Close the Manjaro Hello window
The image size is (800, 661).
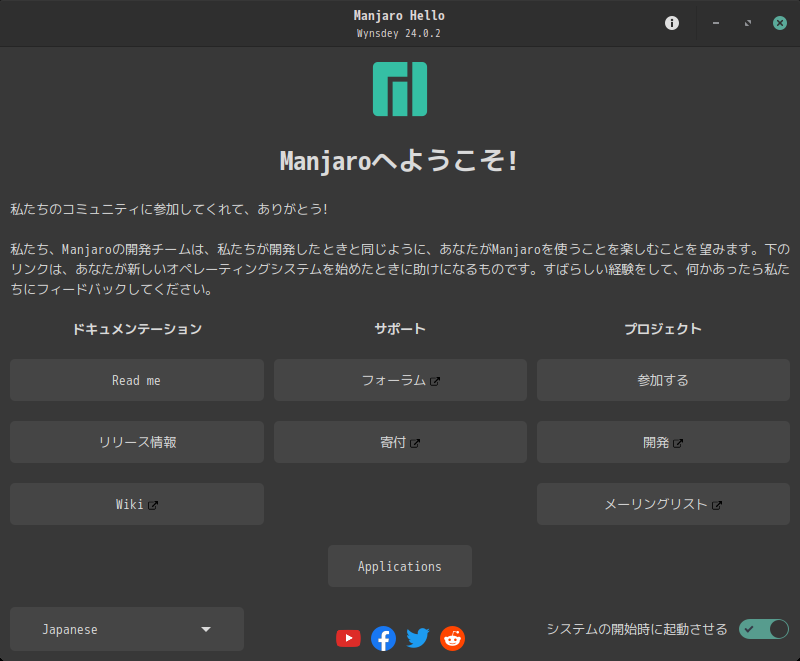780,23
